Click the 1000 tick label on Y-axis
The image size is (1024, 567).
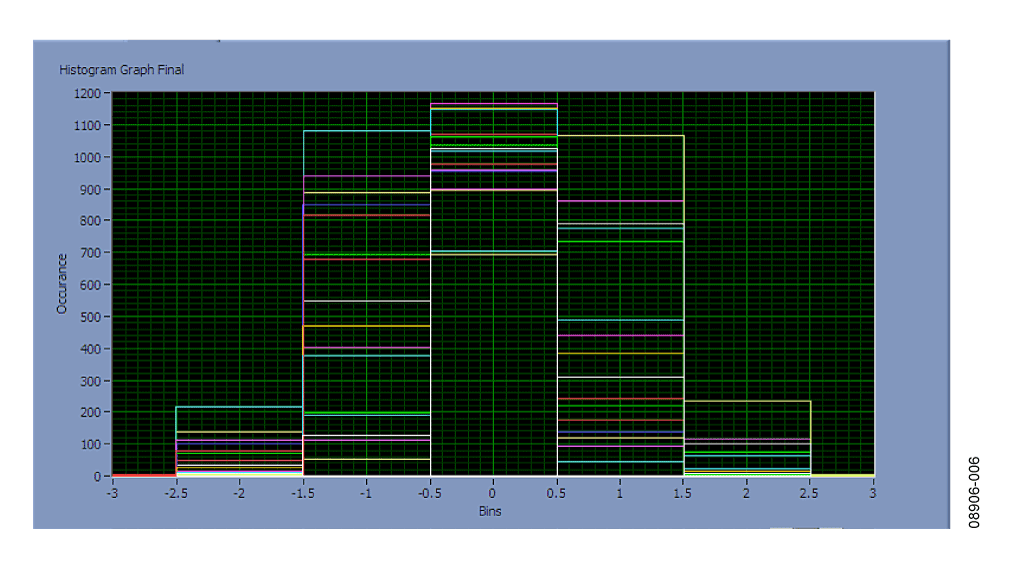pyautogui.click(x=88, y=157)
